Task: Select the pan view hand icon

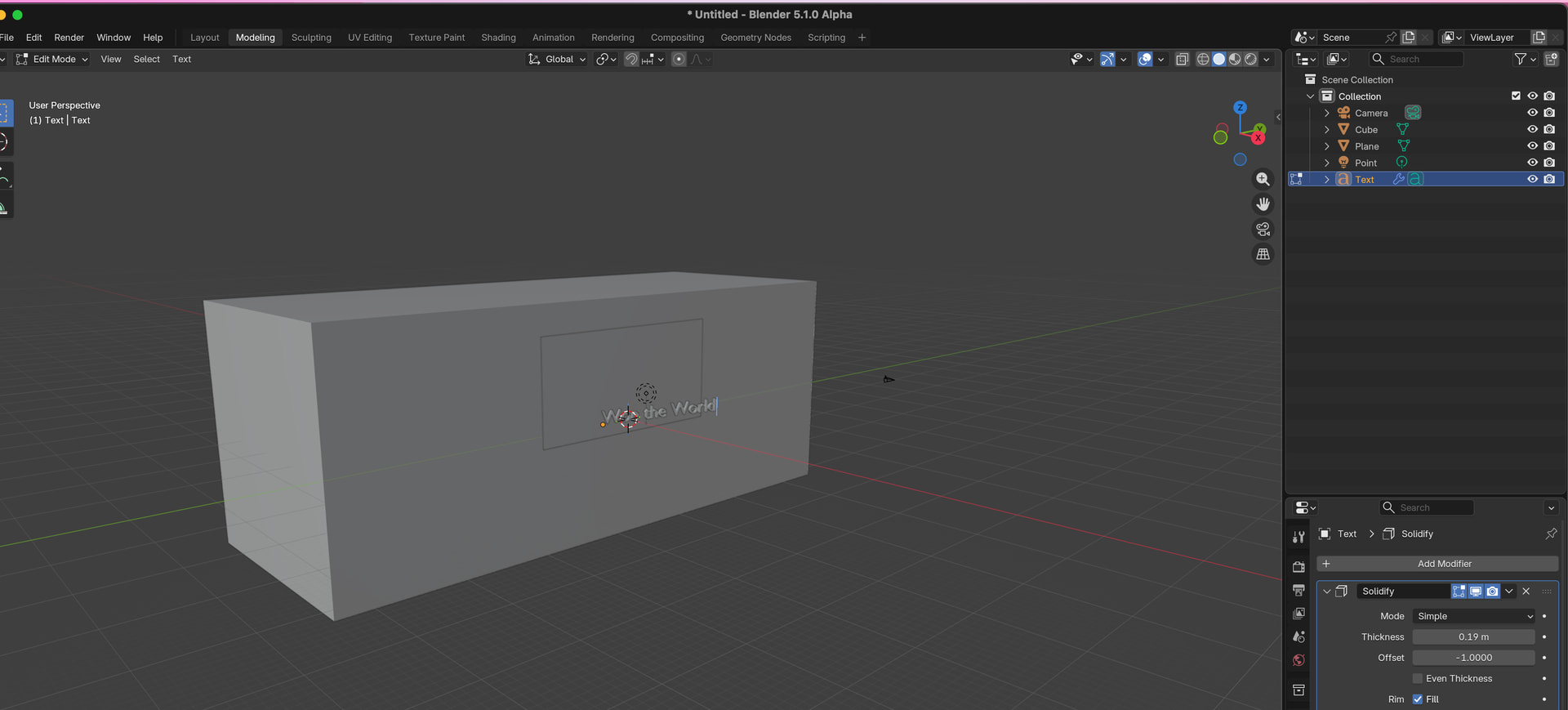Action: tap(1263, 204)
